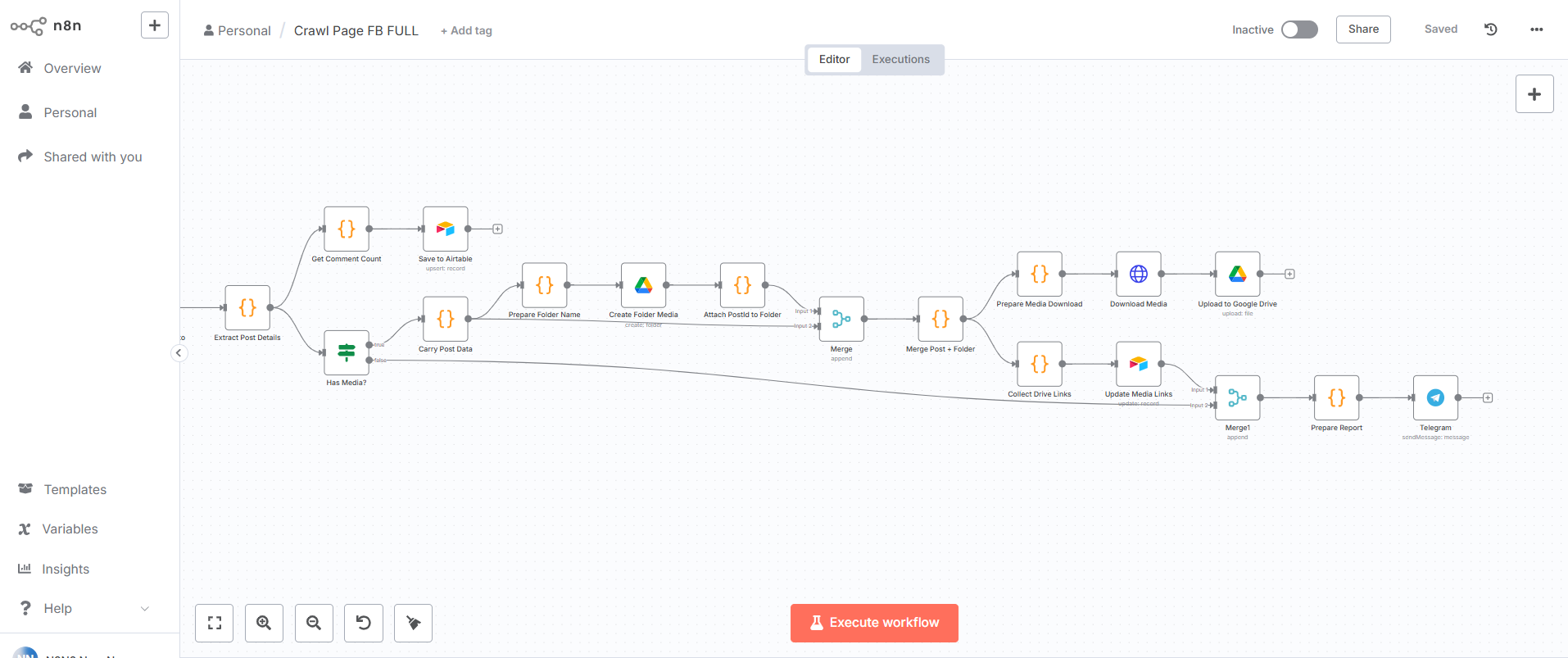The height and width of the screenshot is (658, 1568).
Task: Open workflow version history
Action: click(x=1490, y=29)
